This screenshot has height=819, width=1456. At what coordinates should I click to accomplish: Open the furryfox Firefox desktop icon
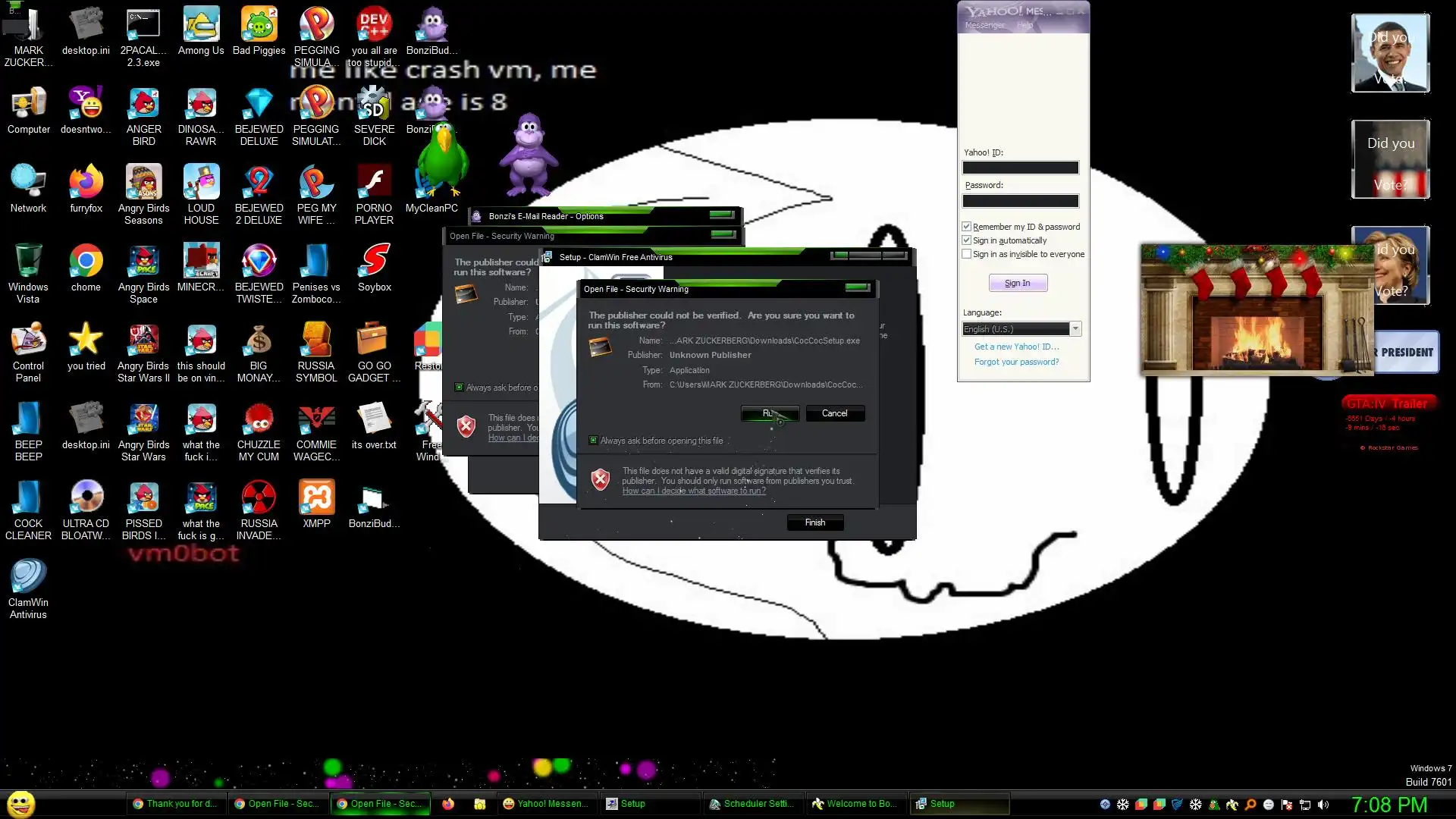[x=86, y=183]
